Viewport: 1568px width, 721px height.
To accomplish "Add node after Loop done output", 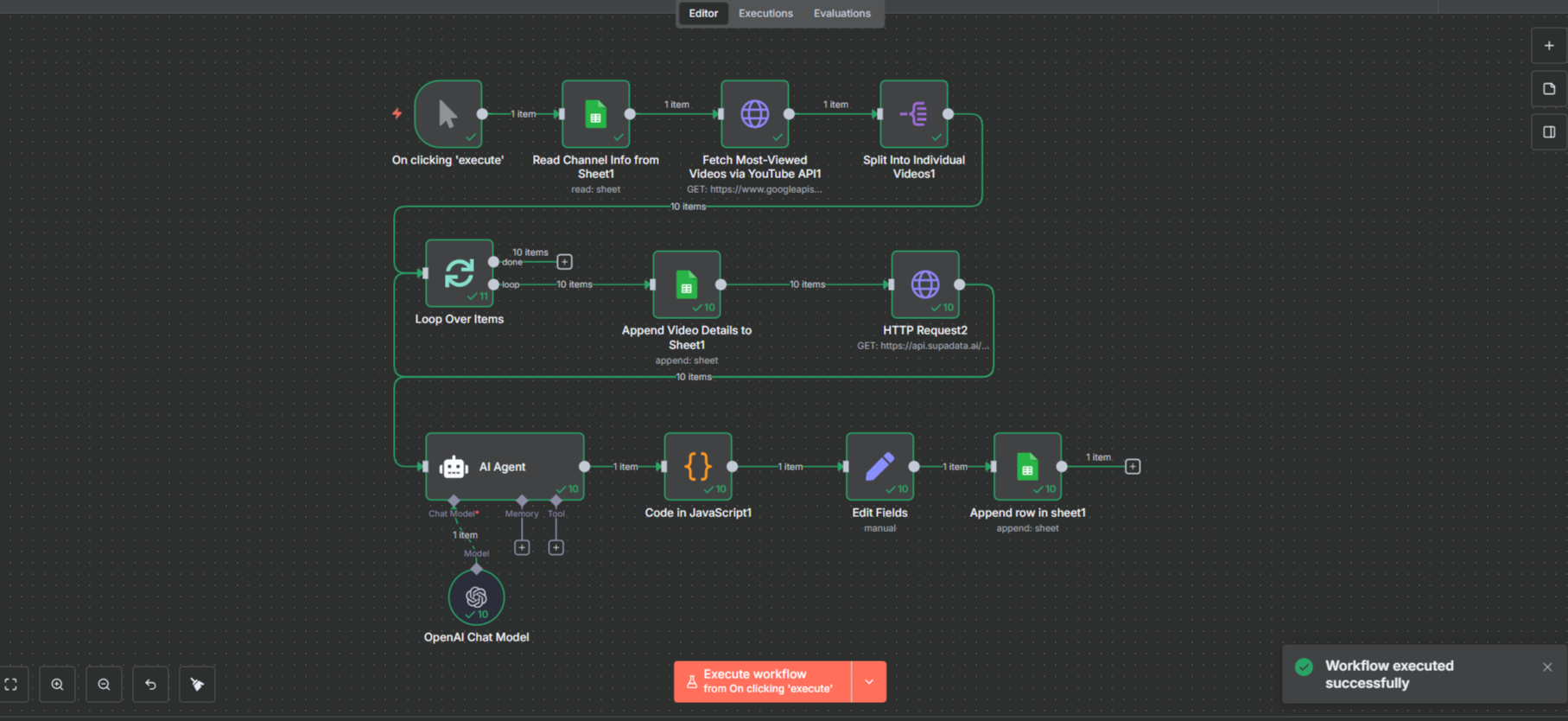I will tap(564, 262).
